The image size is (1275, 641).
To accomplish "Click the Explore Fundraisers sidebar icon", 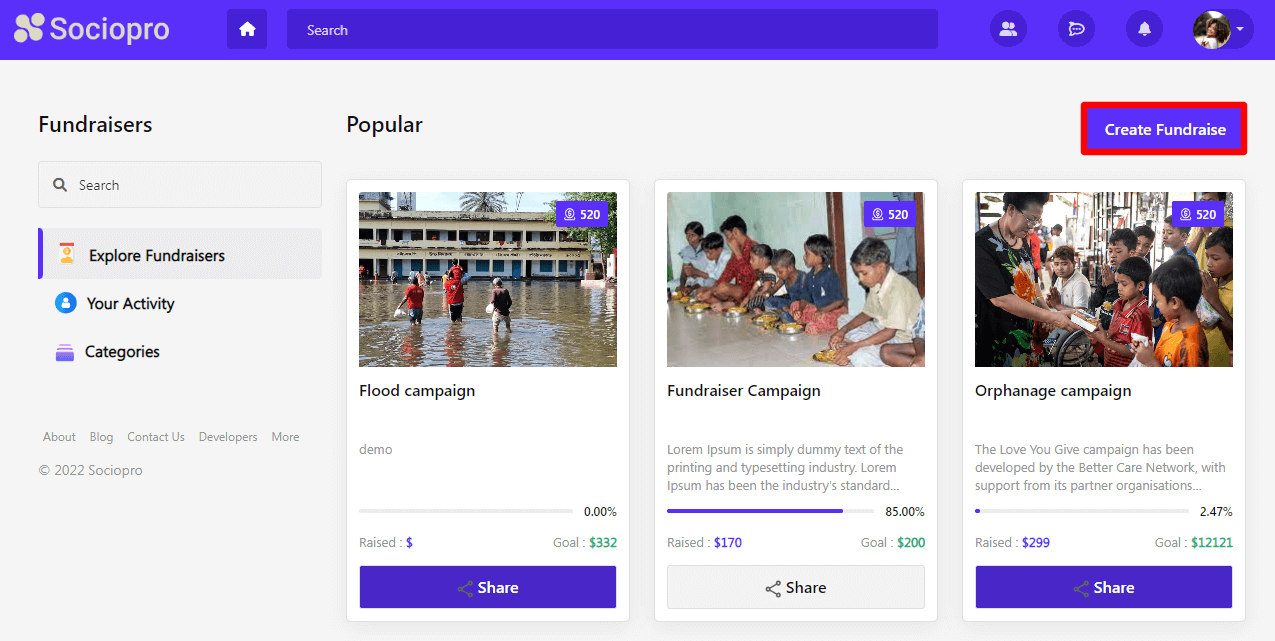I will tap(66, 254).
